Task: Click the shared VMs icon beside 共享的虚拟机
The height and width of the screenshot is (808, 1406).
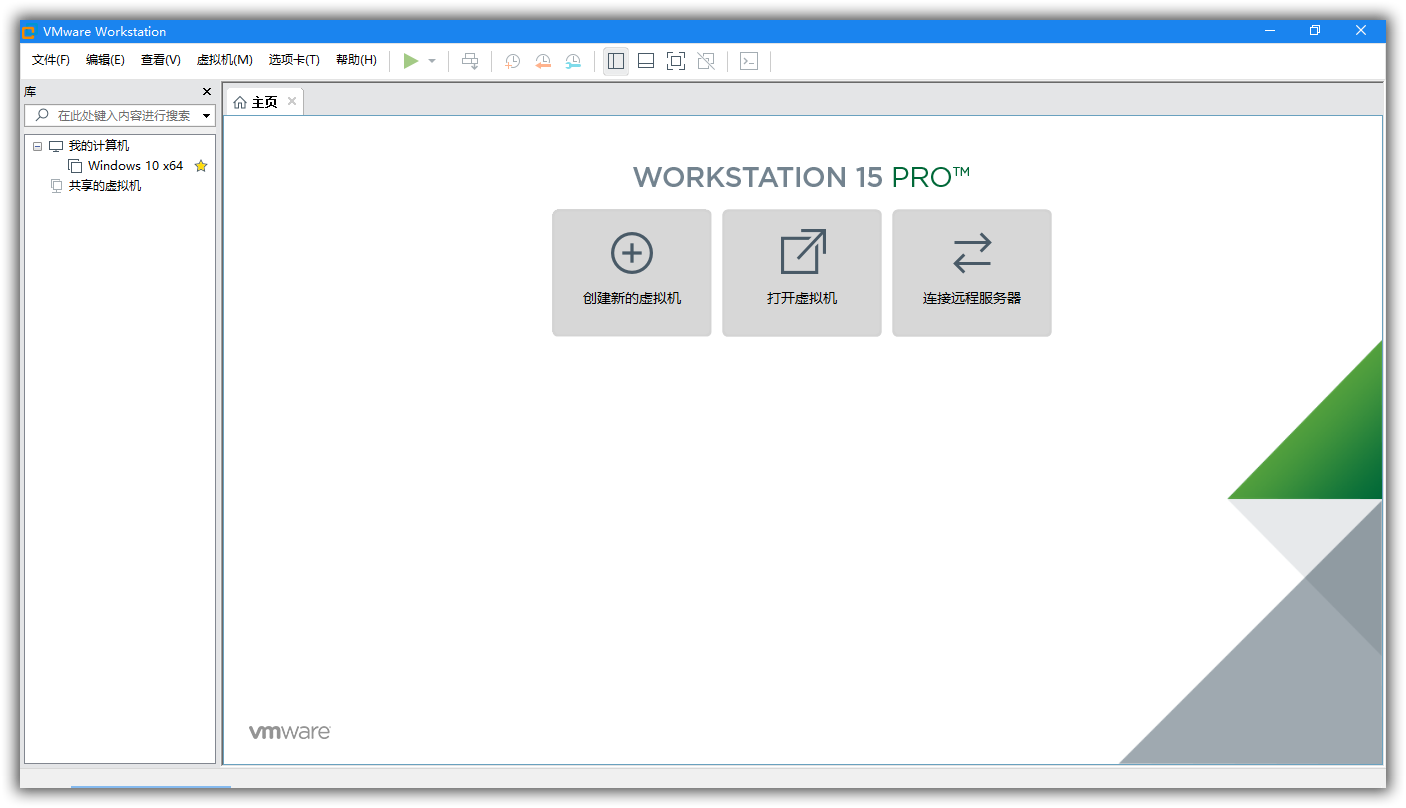Action: pyautogui.click(x=56, y=186)
